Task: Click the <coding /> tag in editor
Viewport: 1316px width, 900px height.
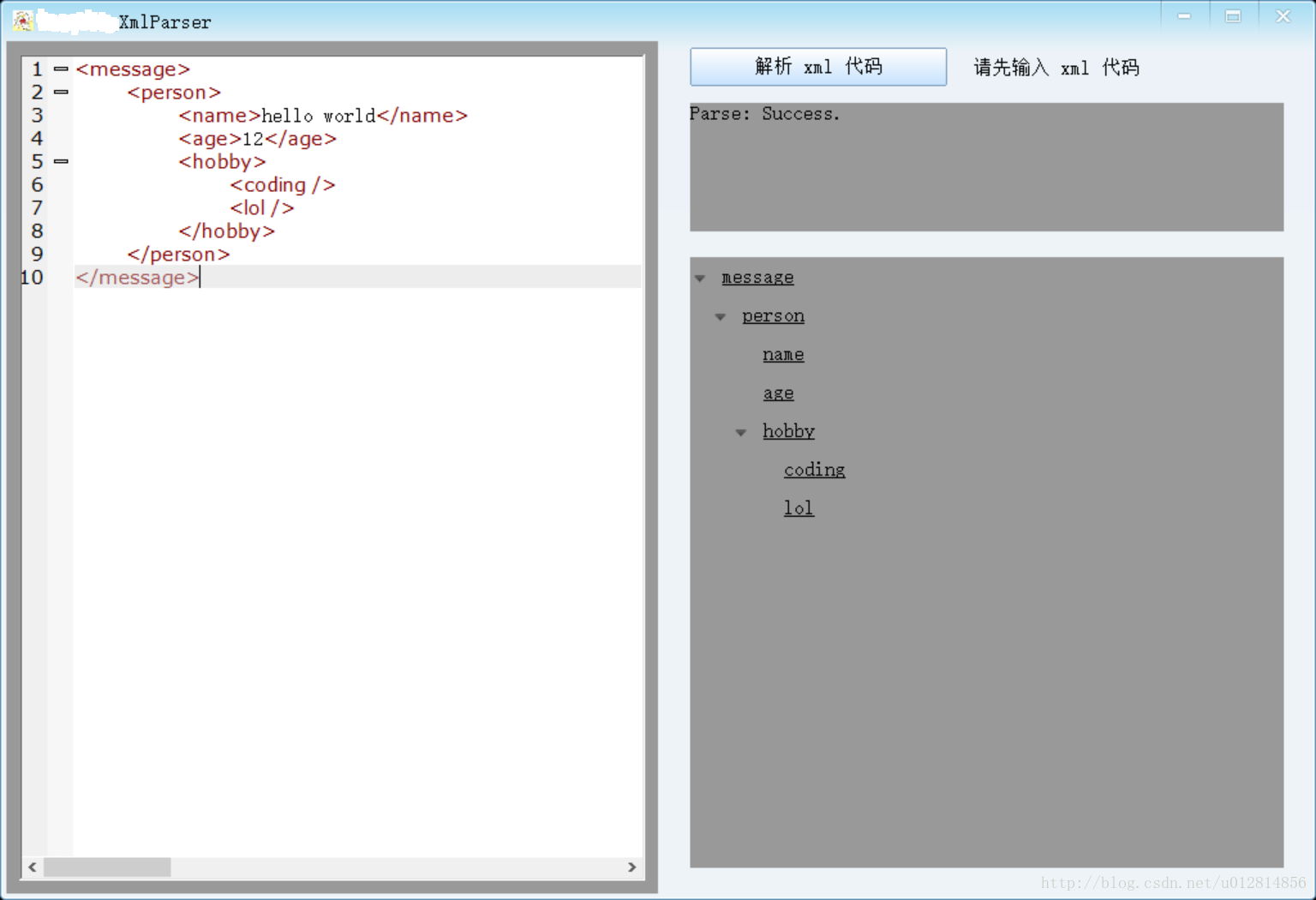Action: (282, 185)
